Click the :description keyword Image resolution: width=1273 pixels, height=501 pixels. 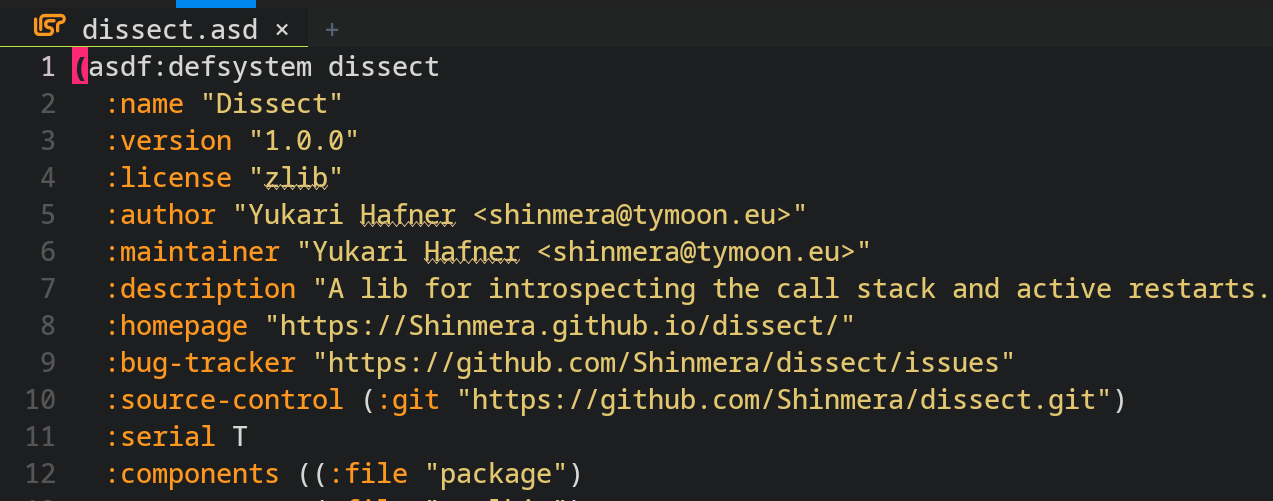click(x=200, y=289)
